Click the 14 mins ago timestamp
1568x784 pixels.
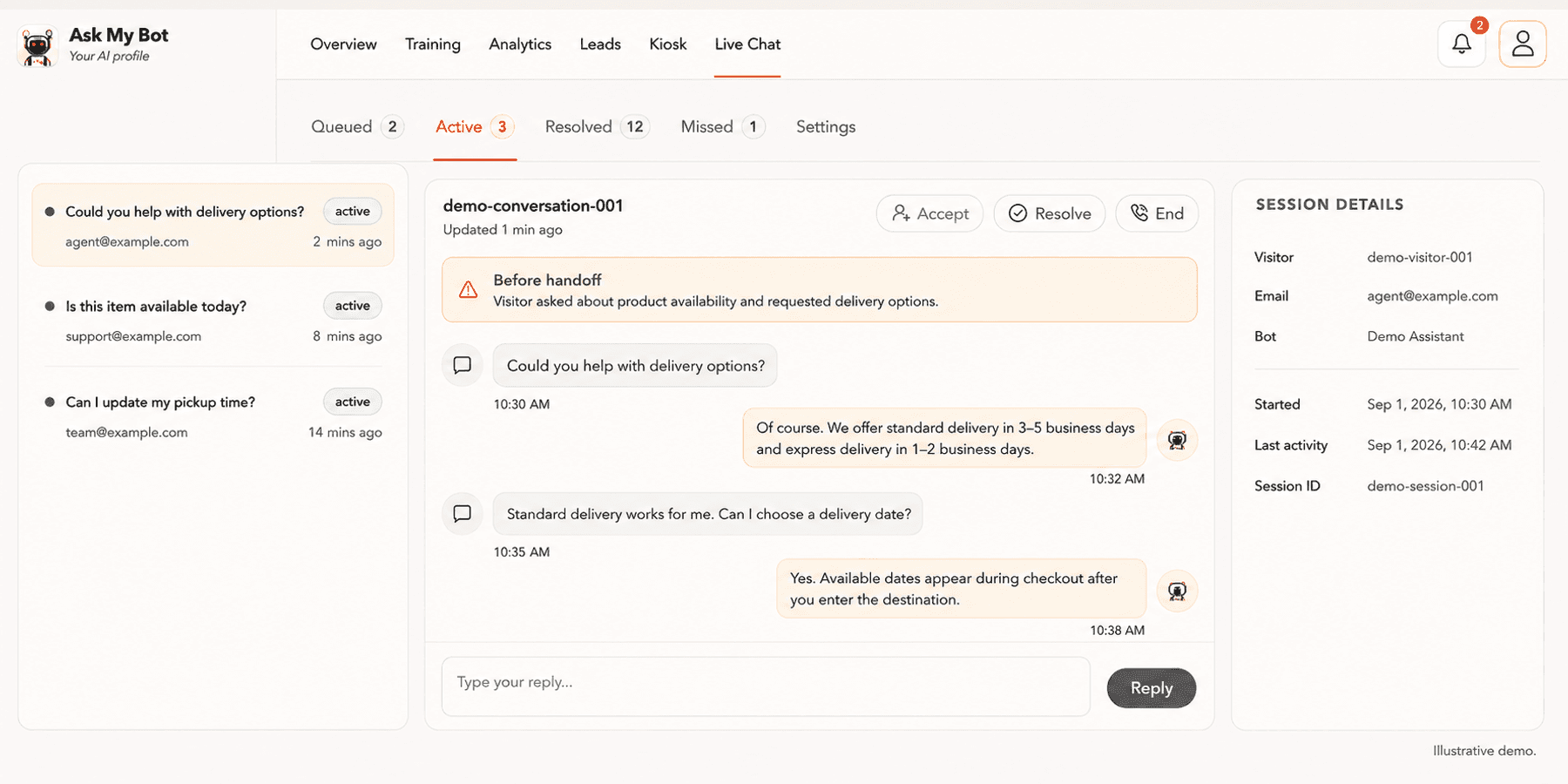pos(345,432)
